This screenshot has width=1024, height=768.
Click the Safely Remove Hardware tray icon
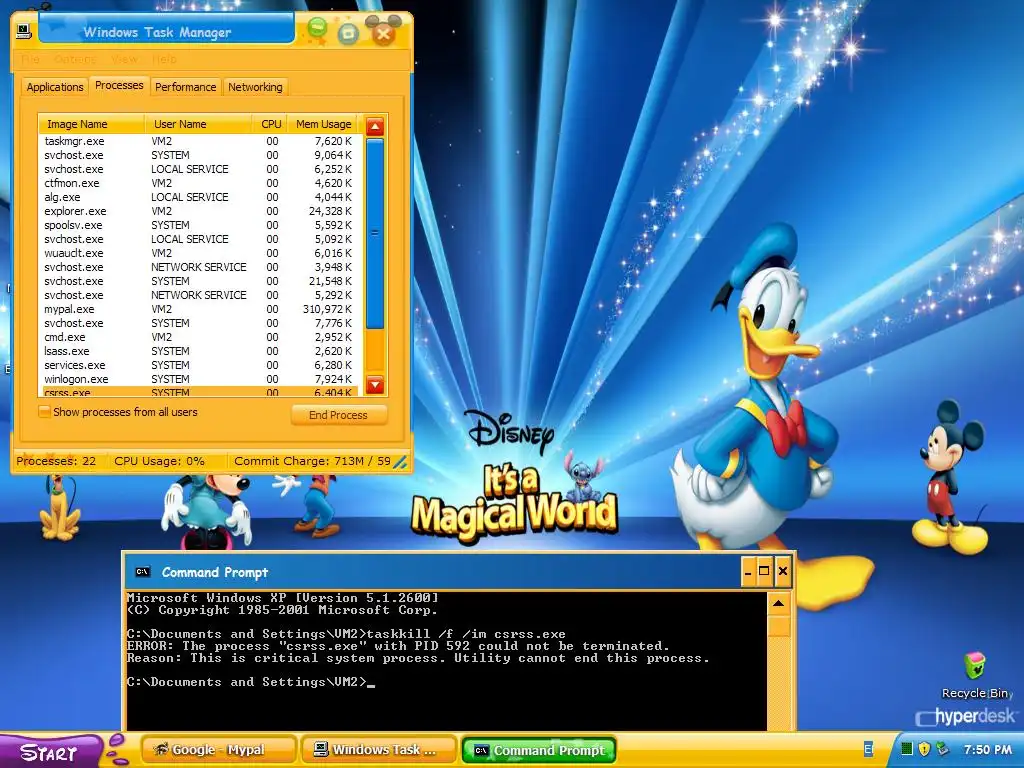point(942,749)
